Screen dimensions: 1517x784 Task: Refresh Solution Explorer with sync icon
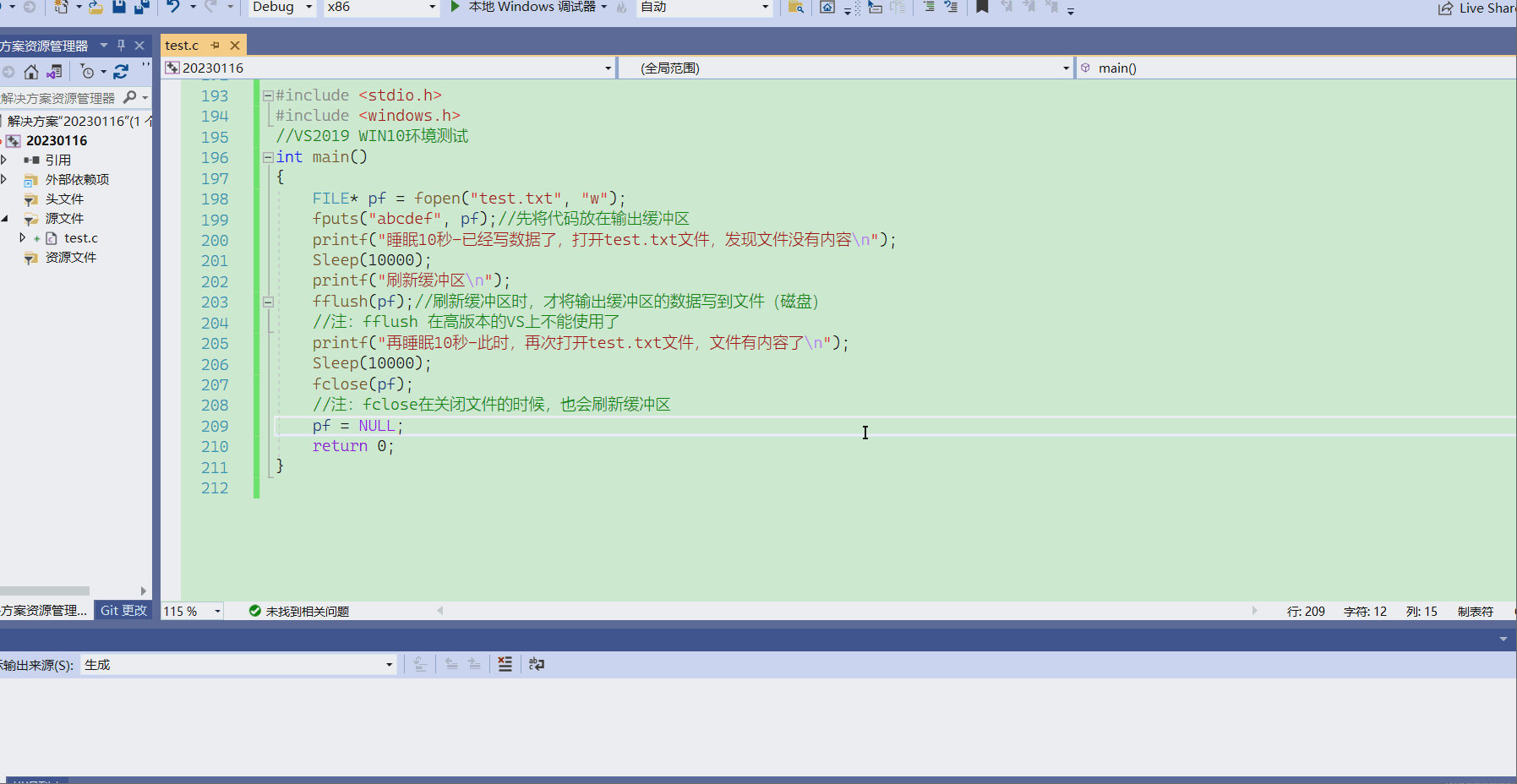click(x=121, y=72)
